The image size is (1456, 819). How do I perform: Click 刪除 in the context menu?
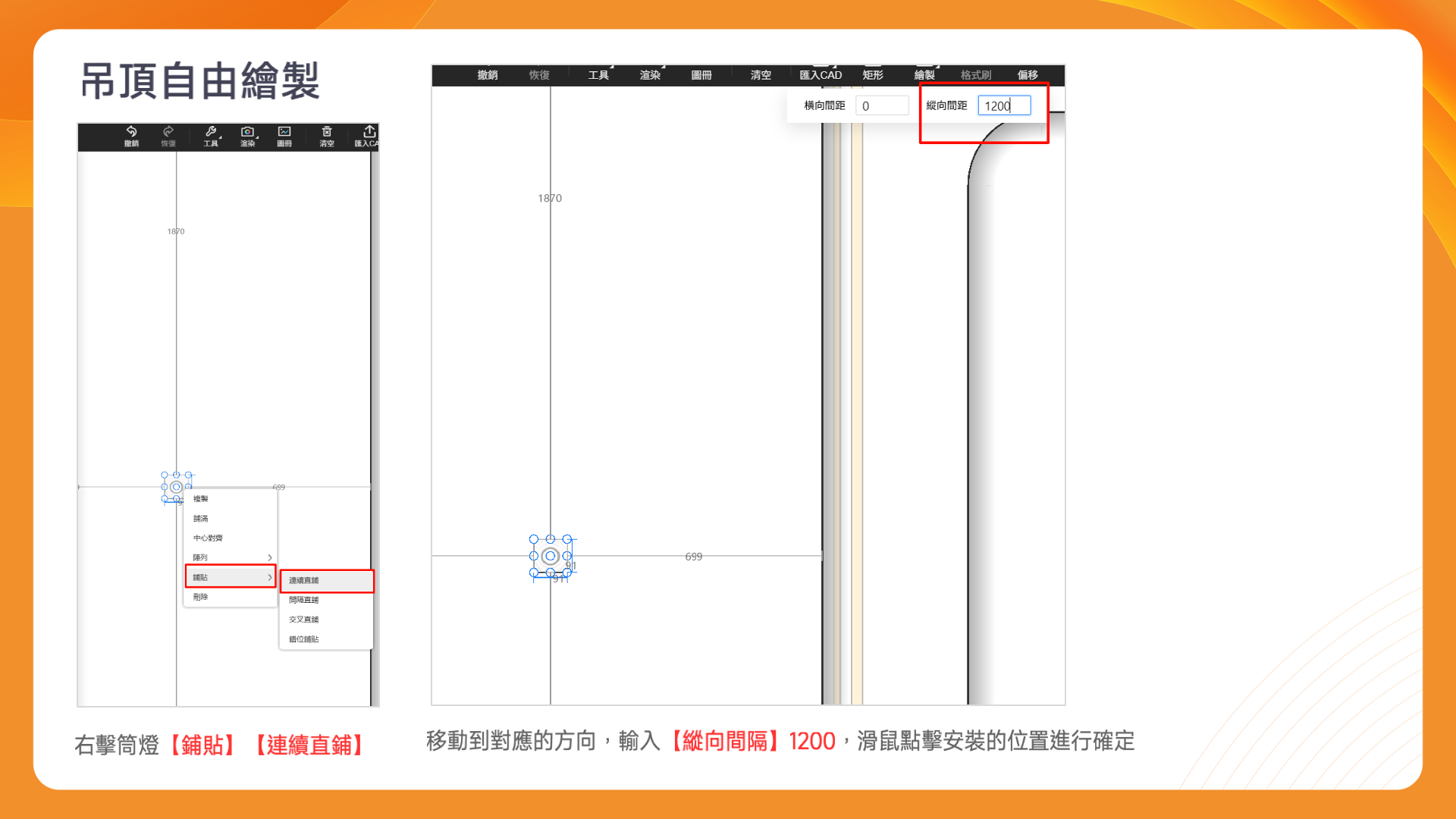(x=201, y=597)
